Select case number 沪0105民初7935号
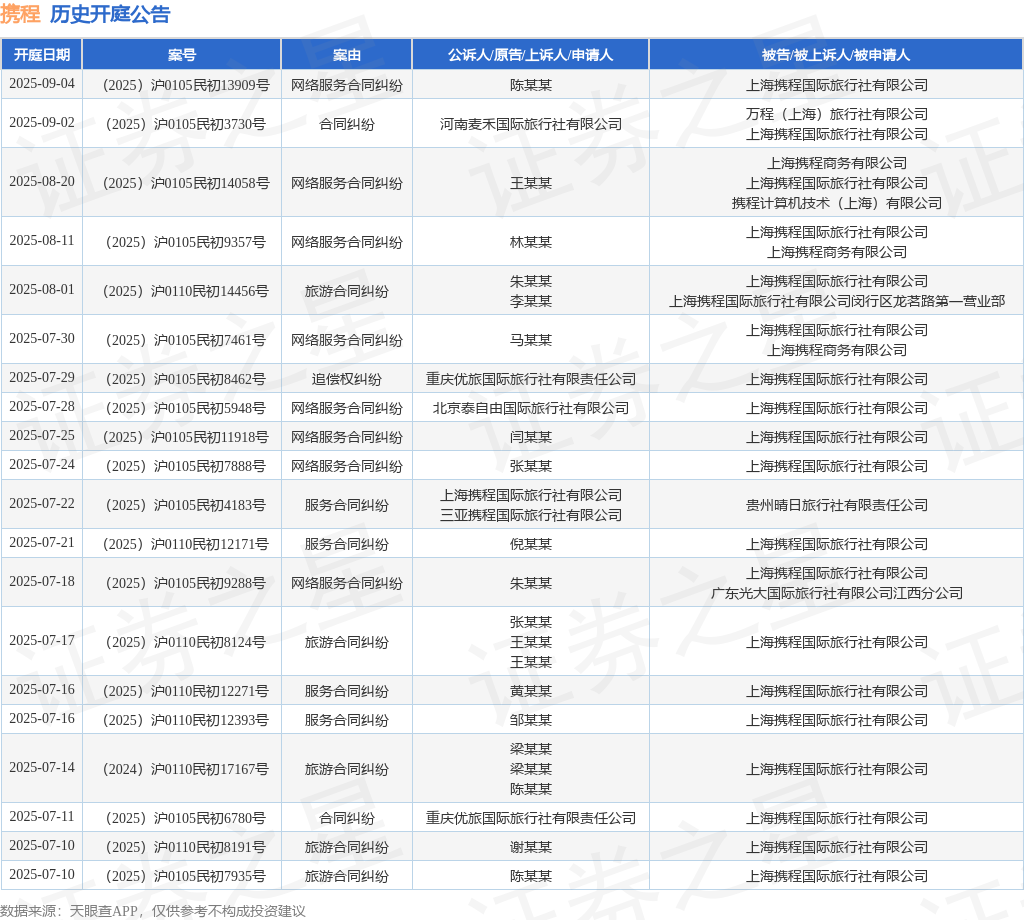Screen dimensions: 1024x920 [x=186, y=876]
